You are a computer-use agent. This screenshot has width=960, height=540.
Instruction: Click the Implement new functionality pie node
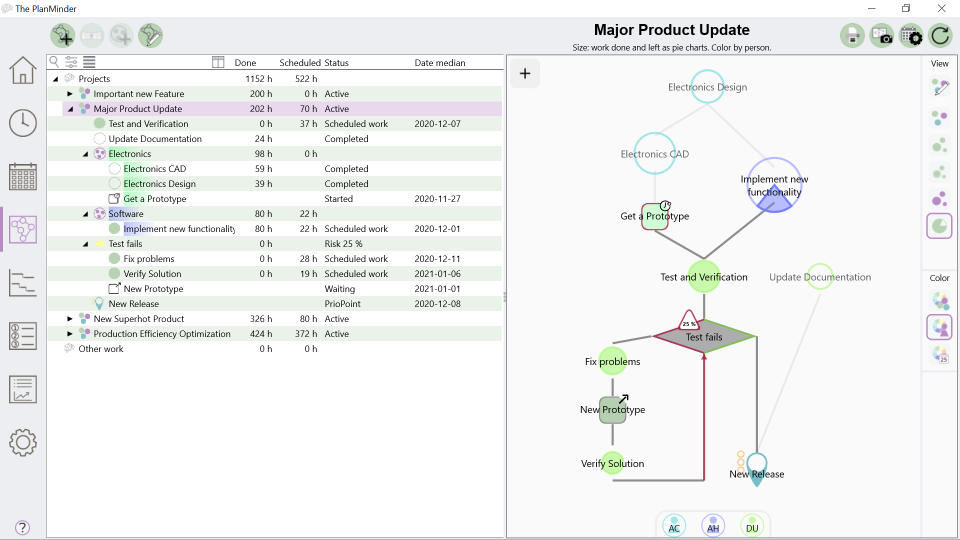click(774, 186)
